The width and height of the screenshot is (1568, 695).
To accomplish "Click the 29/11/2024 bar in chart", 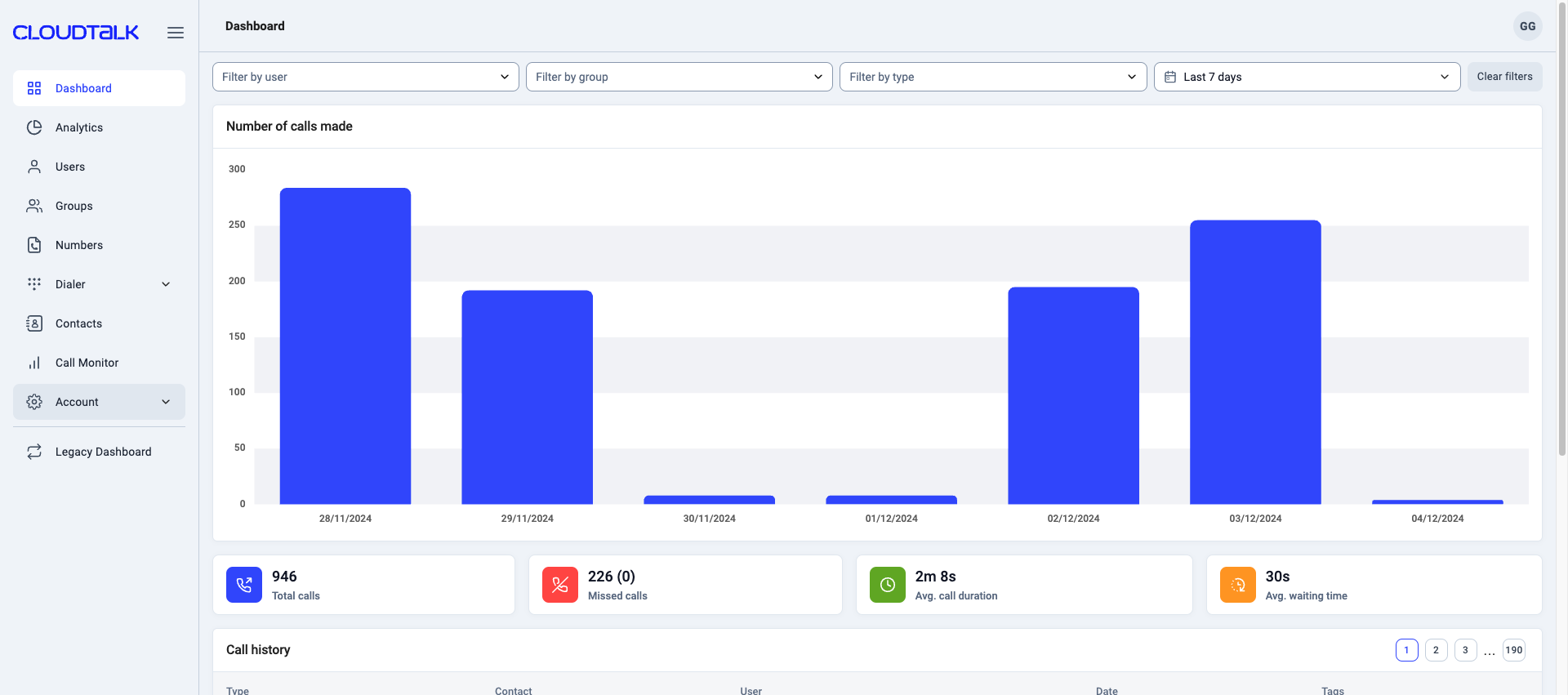I will tap(528, 397).
